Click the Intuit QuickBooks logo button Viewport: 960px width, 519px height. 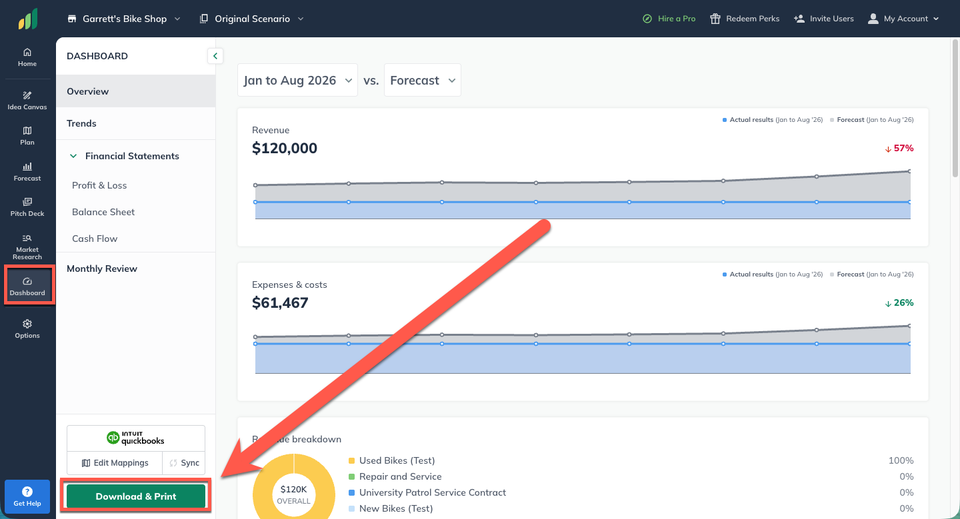coord(135,438)
